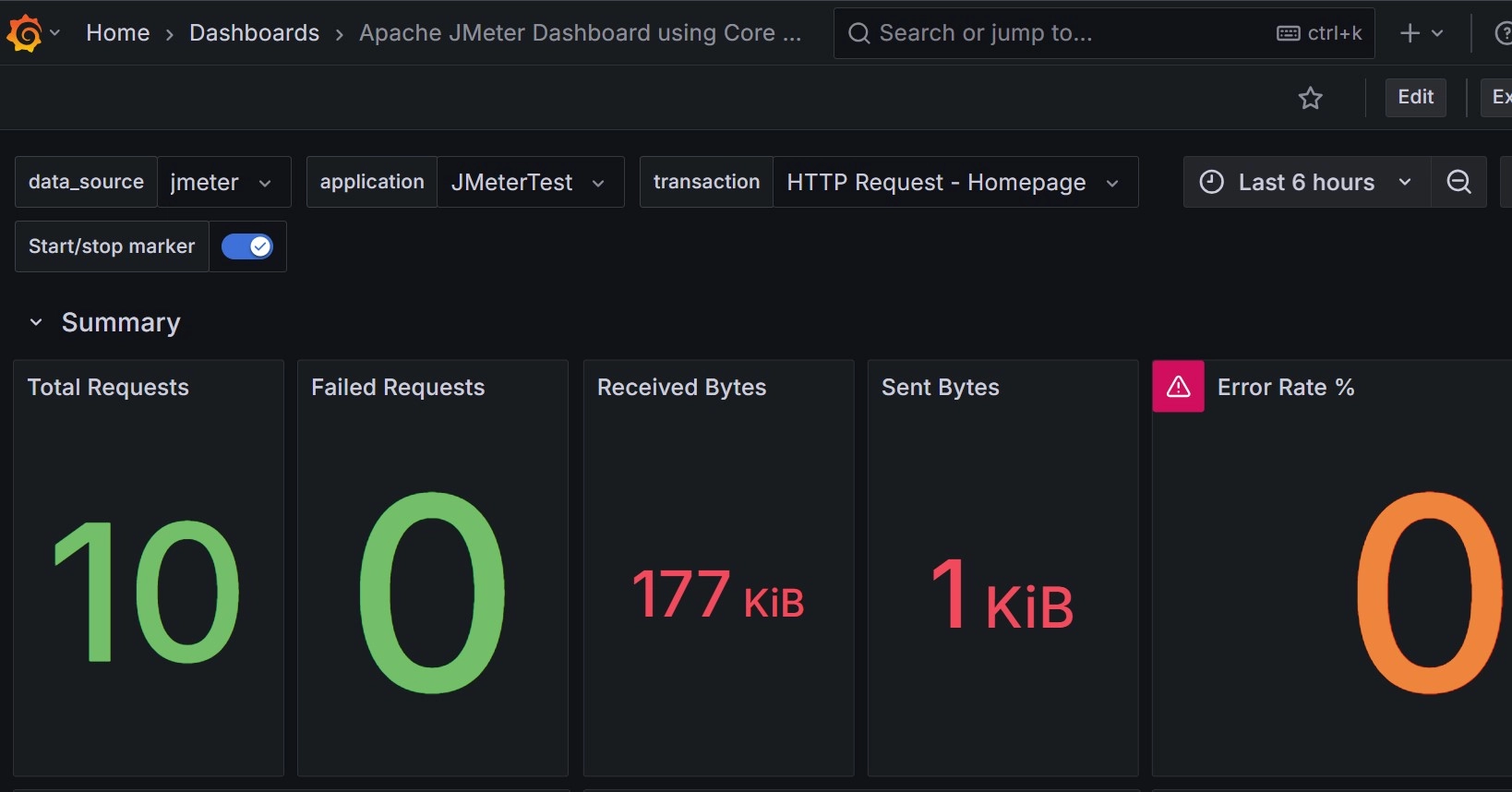
Task: Click the help question mark icon
Action: click(x=1503, y=33)
